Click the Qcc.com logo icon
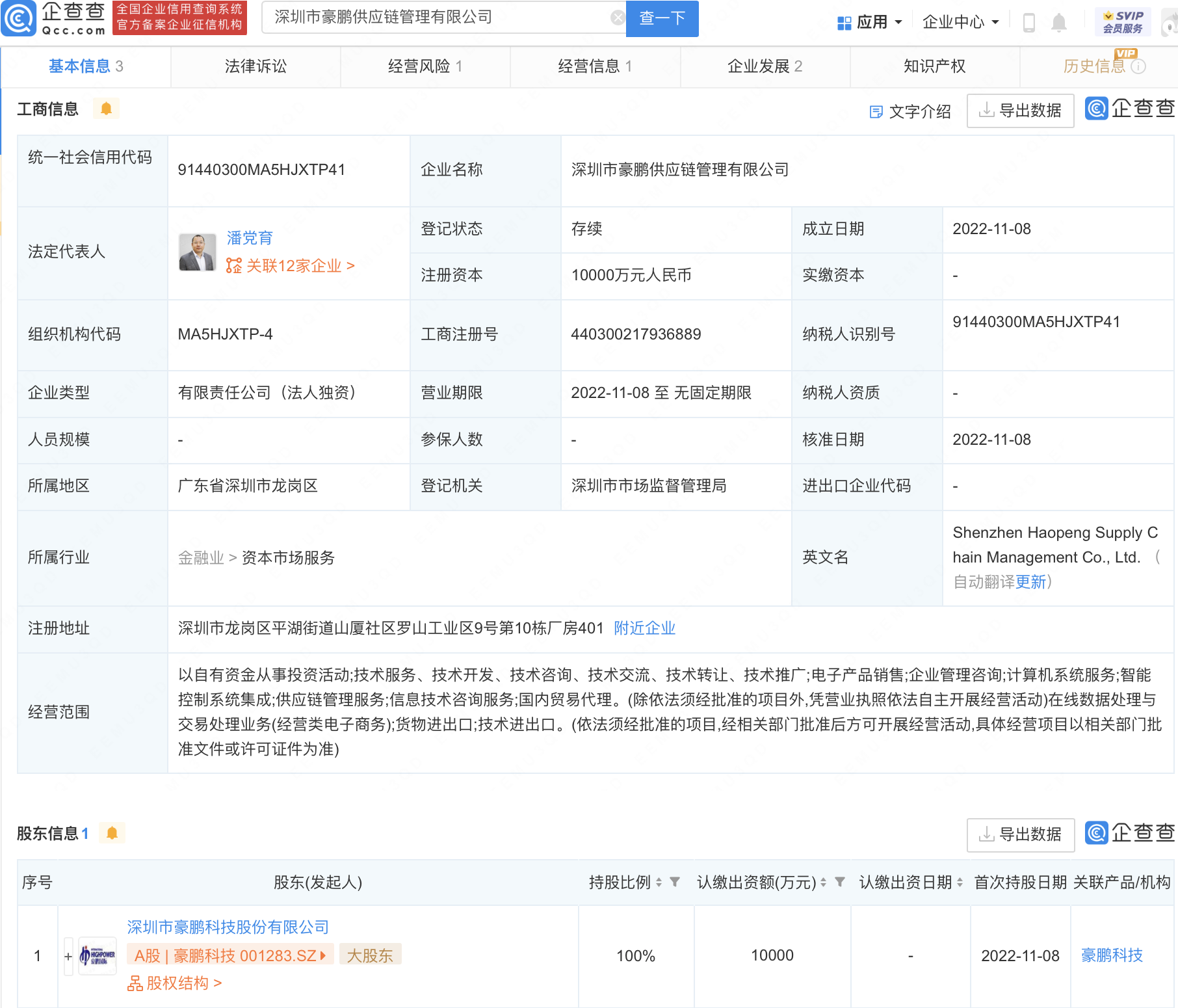The width and height of the screenshot is (1178, 1008). point(19,18)
